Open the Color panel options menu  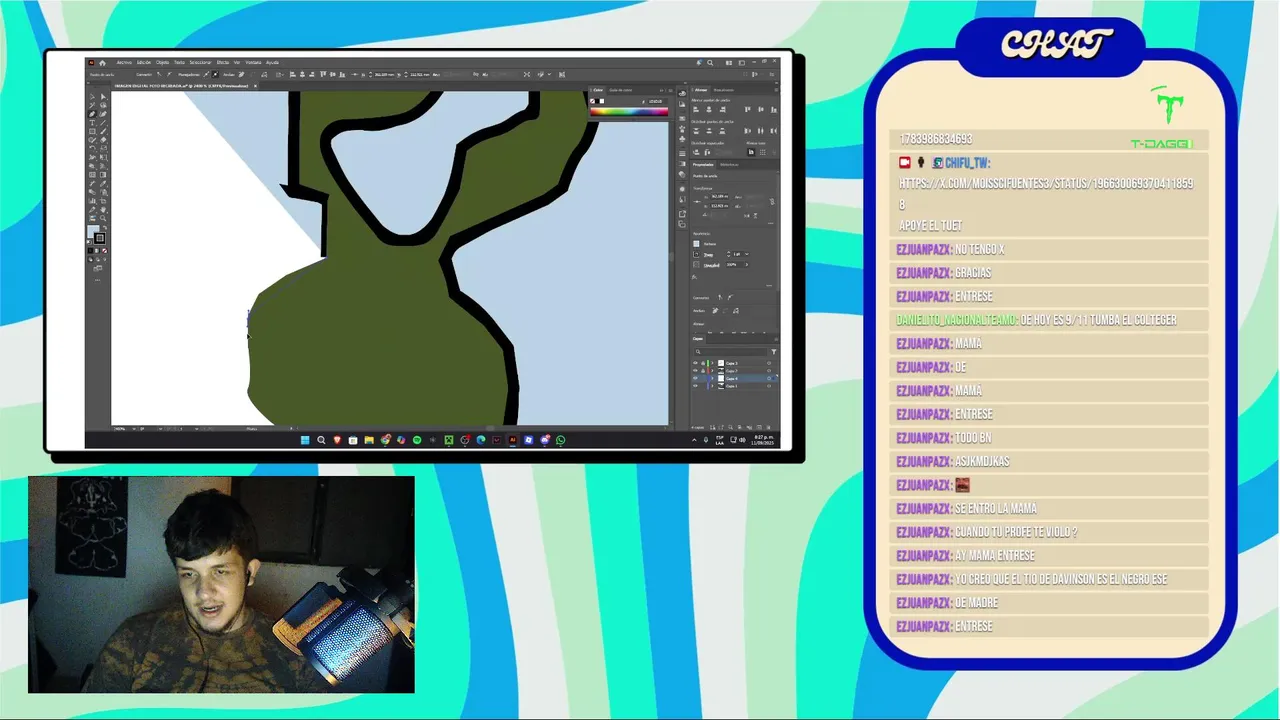(671, 90)
